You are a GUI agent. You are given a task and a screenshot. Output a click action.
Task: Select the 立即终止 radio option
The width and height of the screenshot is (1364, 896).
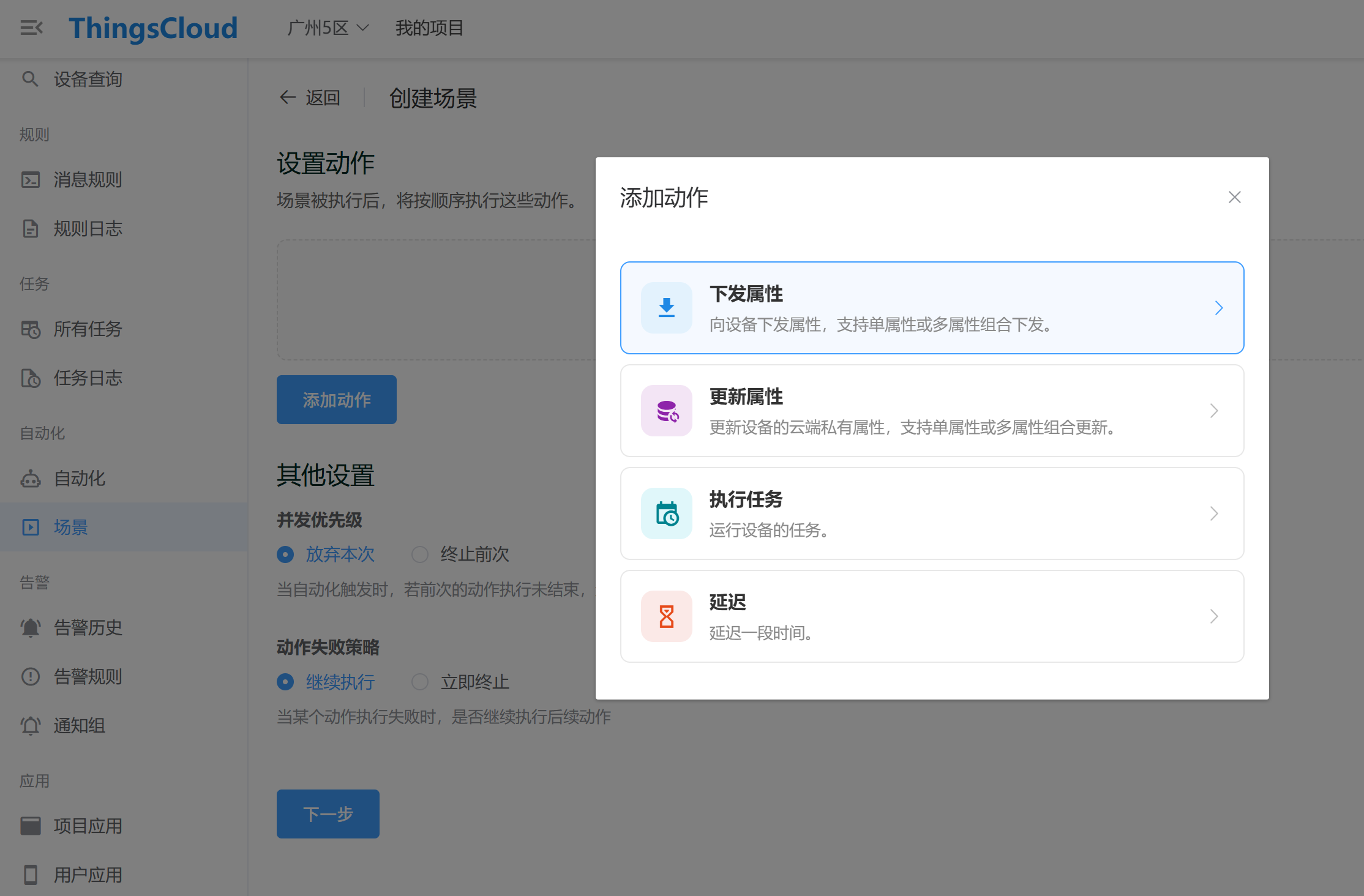[x=420, y=682]
